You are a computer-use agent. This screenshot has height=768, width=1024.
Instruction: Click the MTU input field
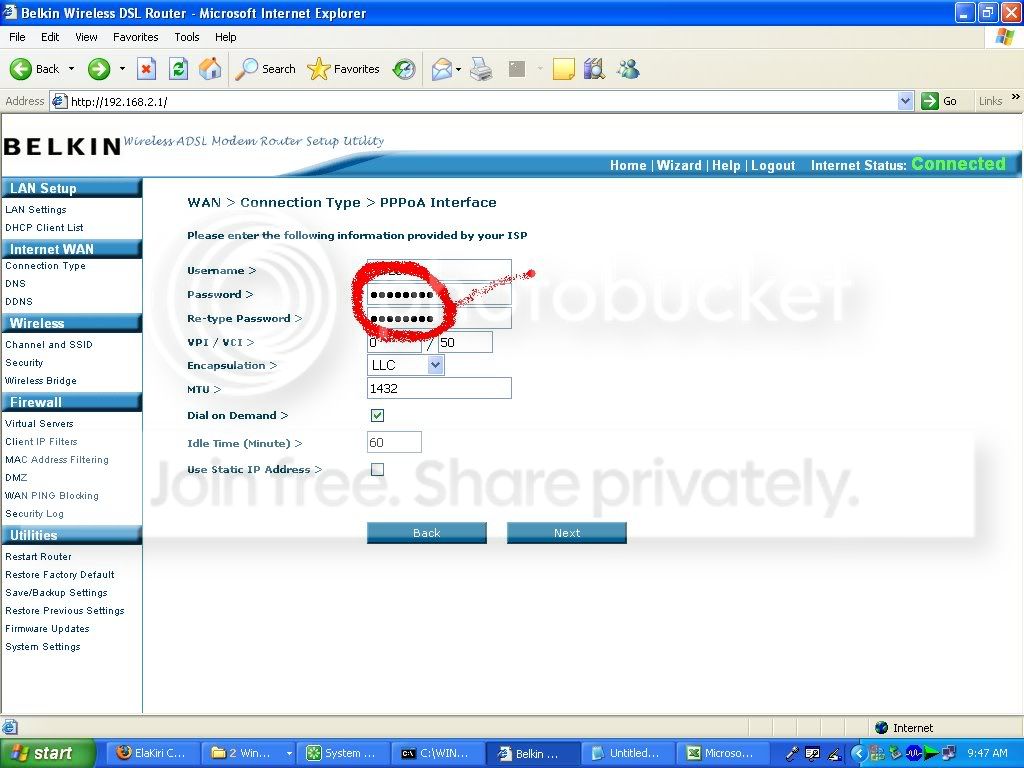coord(440,389)
